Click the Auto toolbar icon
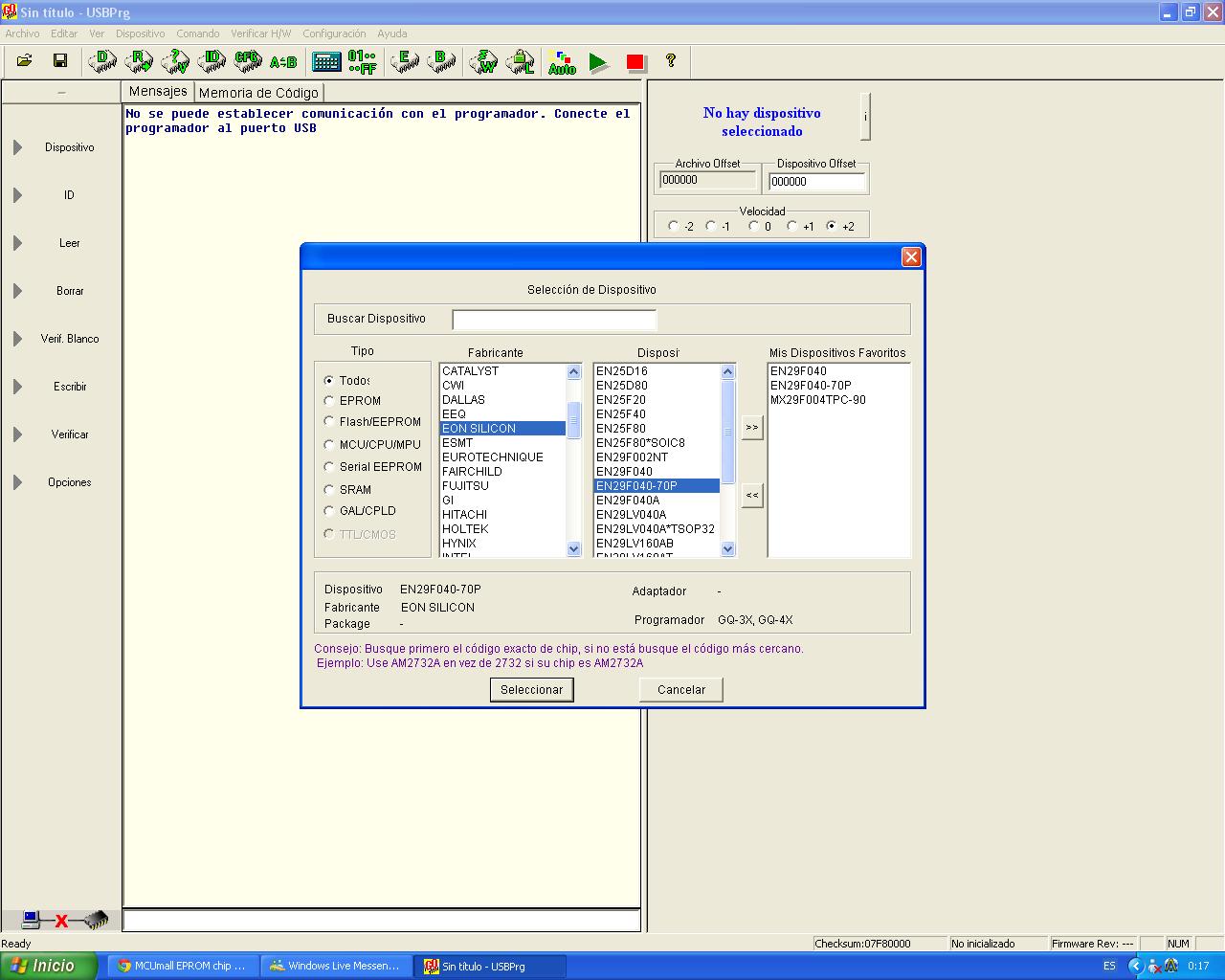1225x980 pixels. (562, 62)
